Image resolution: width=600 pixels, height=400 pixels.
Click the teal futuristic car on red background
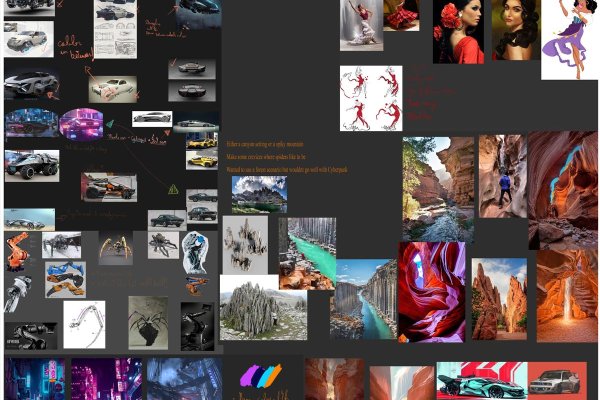[481, 380]
